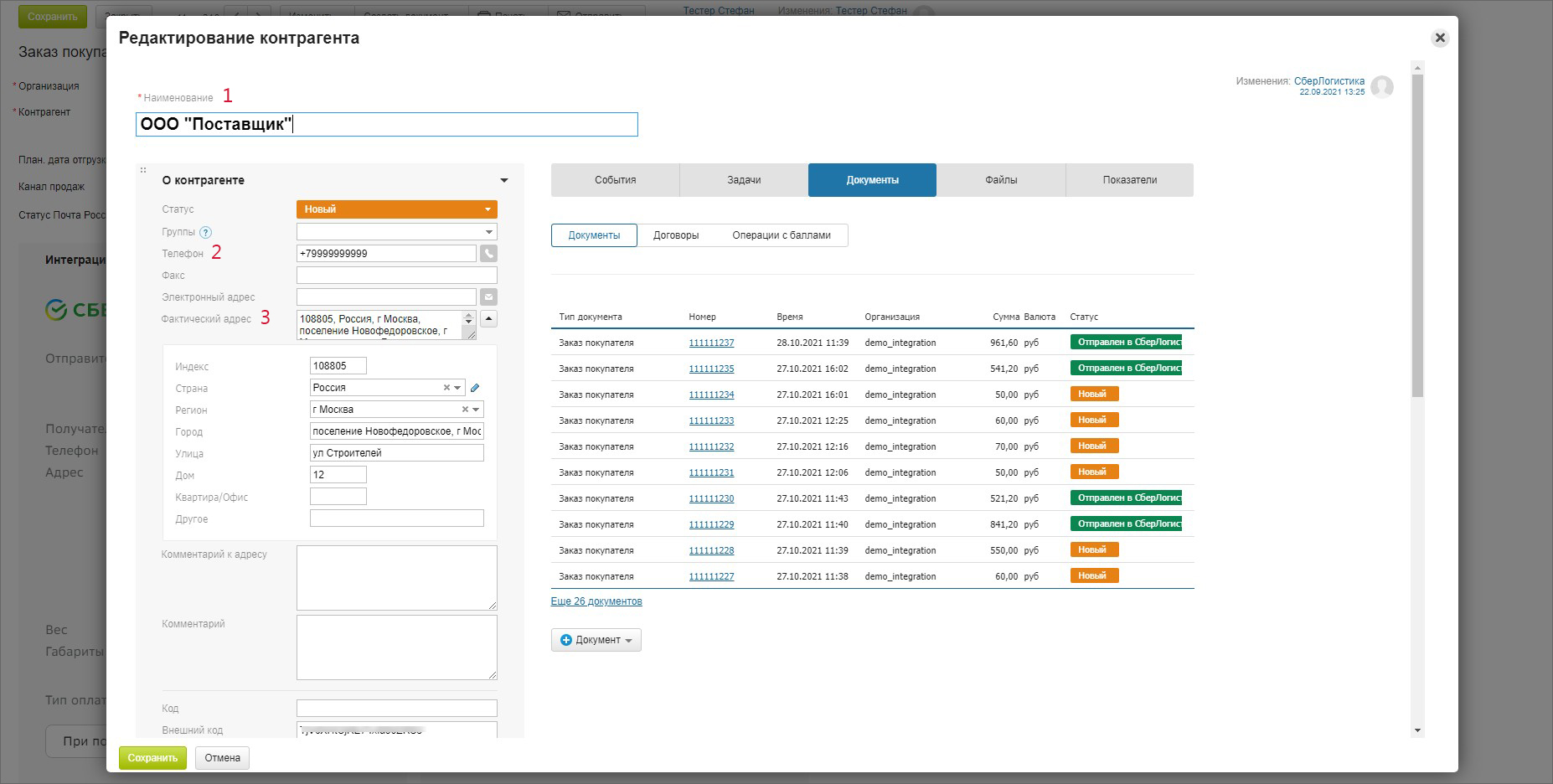Click the scrollbar down arrow of the dialog

coord(1417,730)
